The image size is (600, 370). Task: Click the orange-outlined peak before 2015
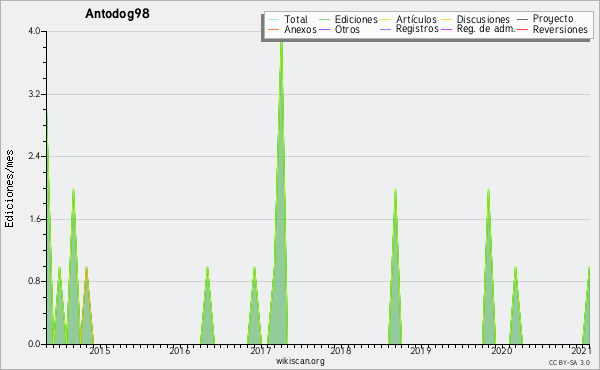tap(87, 306)
